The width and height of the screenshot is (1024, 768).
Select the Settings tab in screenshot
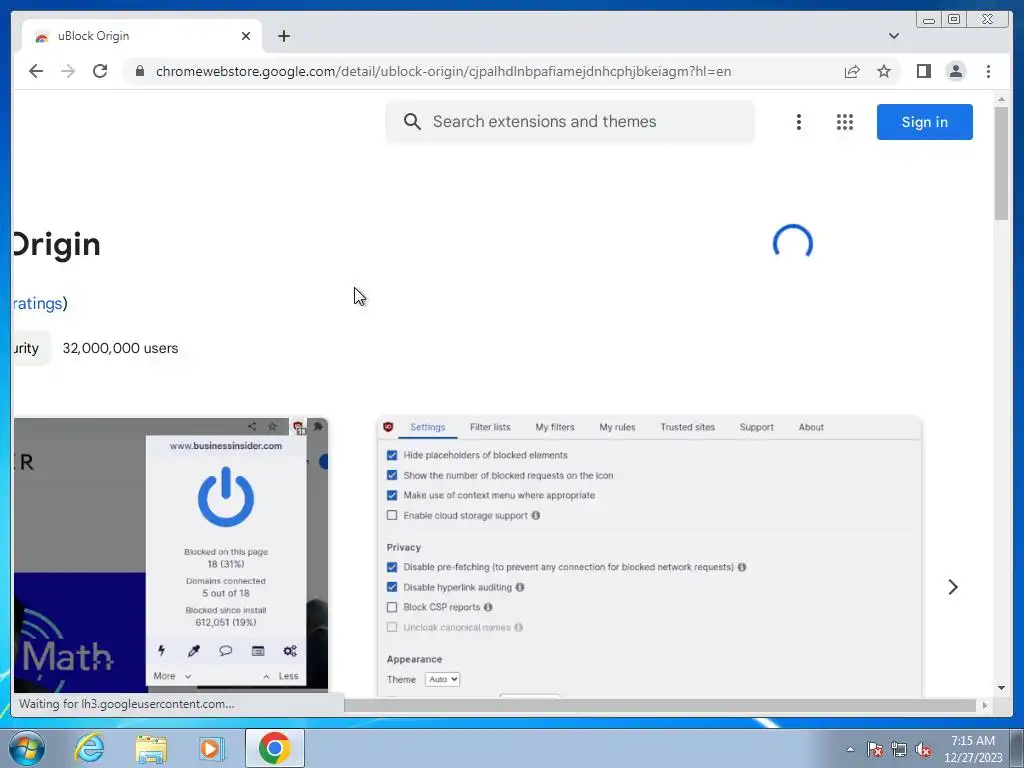[428, 427]
